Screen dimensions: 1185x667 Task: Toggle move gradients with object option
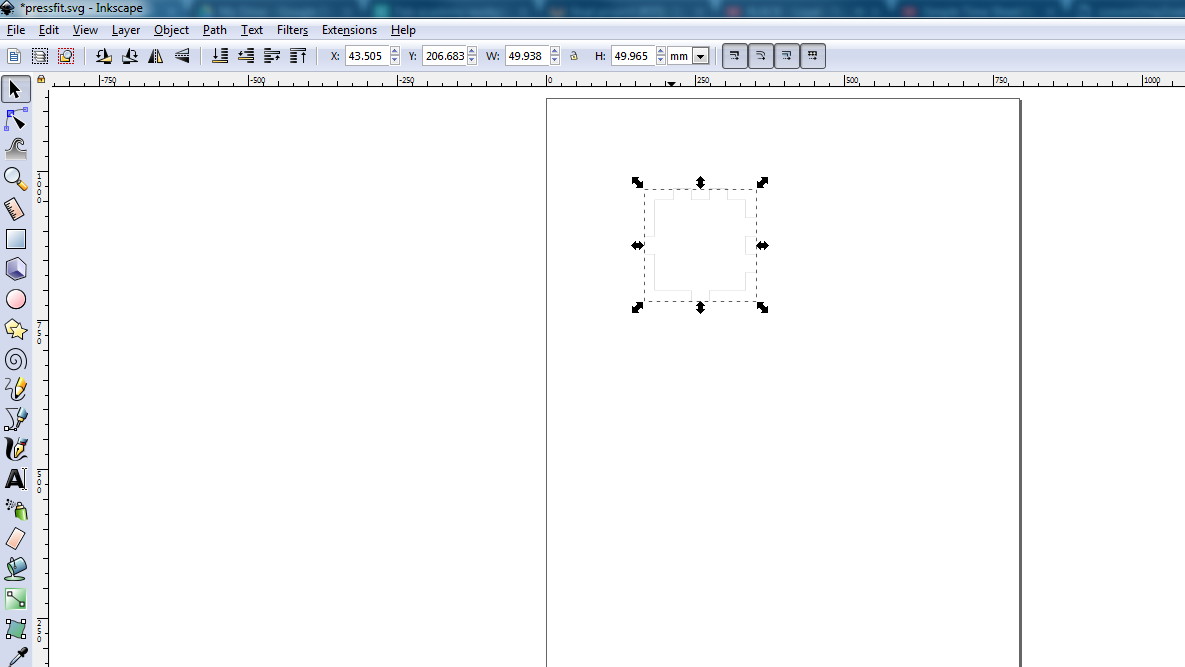pos(787,56)
